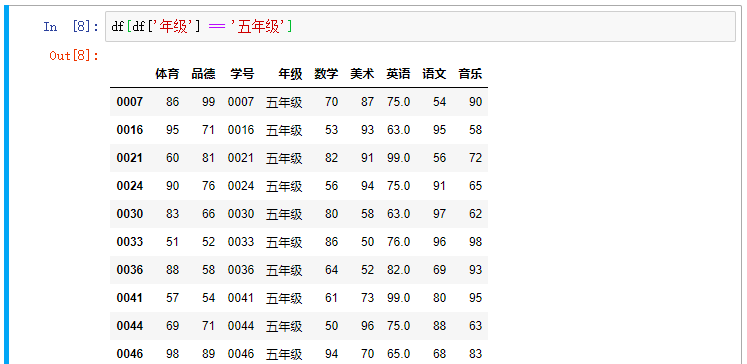Click the 五年级 cell in row 0033
This screenshot has height=364, width=747.
284,243
